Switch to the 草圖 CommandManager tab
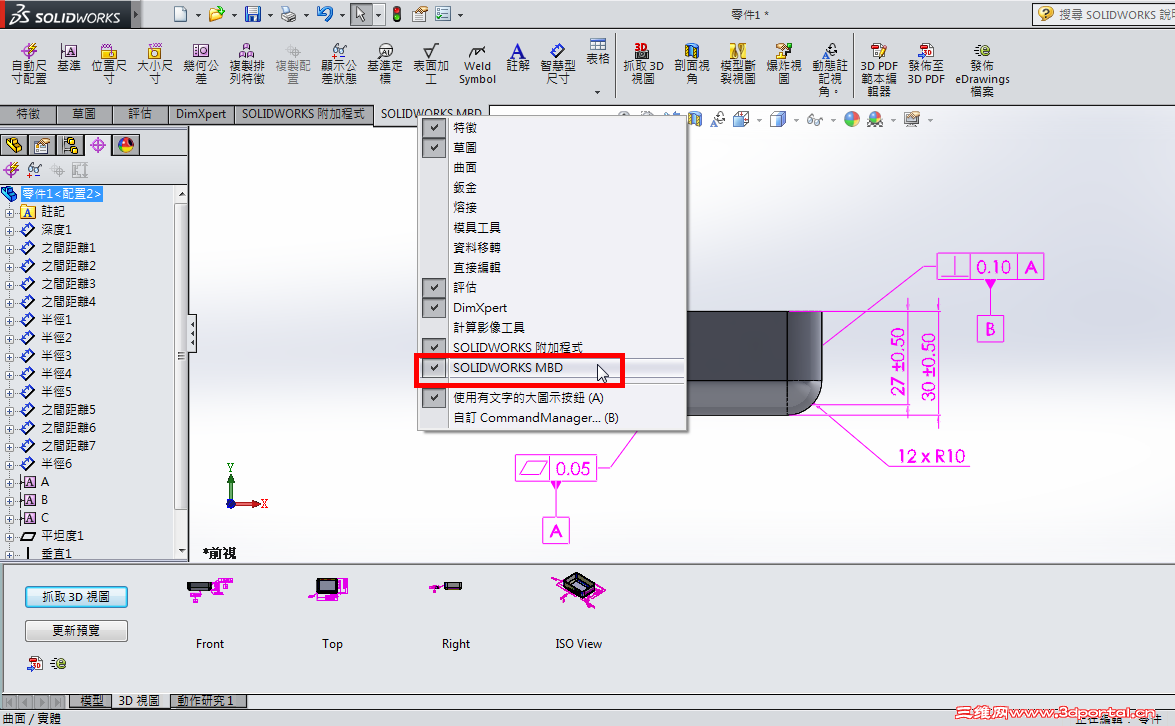Screen dimensions: 1175x726 pos(84,113)
